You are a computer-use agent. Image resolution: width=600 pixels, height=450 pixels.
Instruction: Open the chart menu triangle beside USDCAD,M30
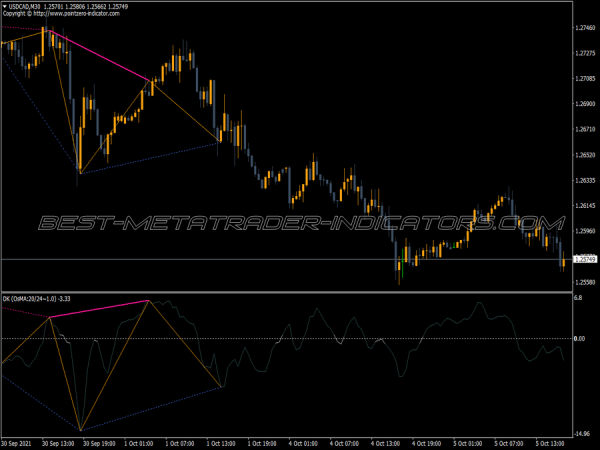(x=5, y=7)
